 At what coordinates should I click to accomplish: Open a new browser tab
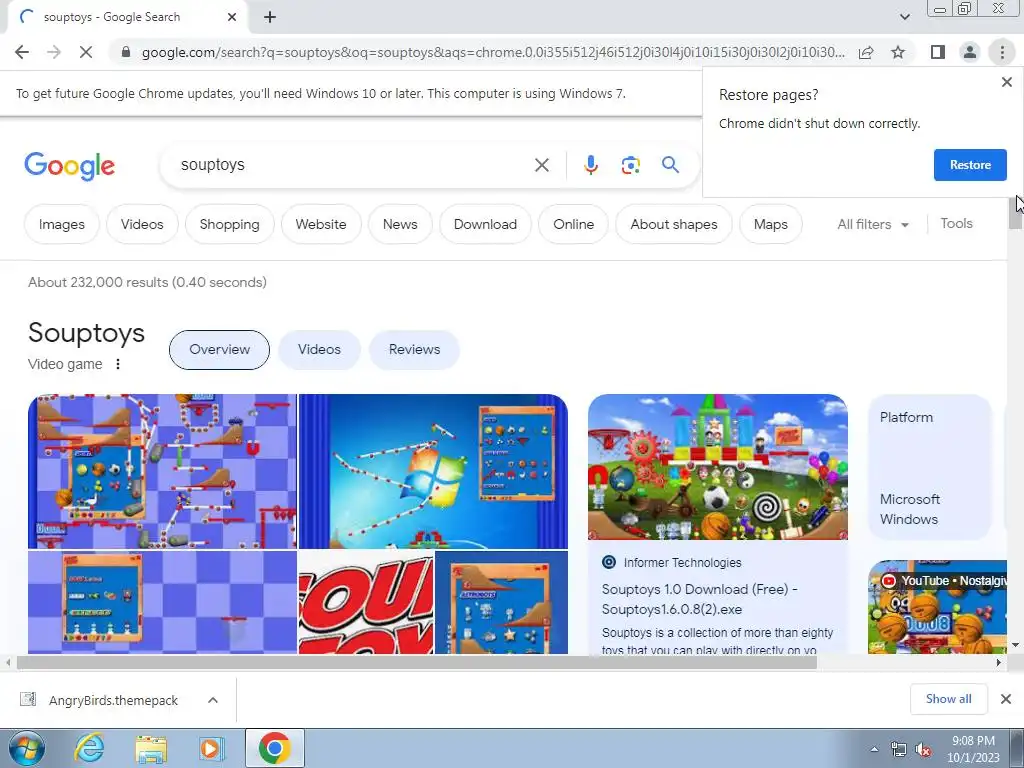(x=270, y=18)
